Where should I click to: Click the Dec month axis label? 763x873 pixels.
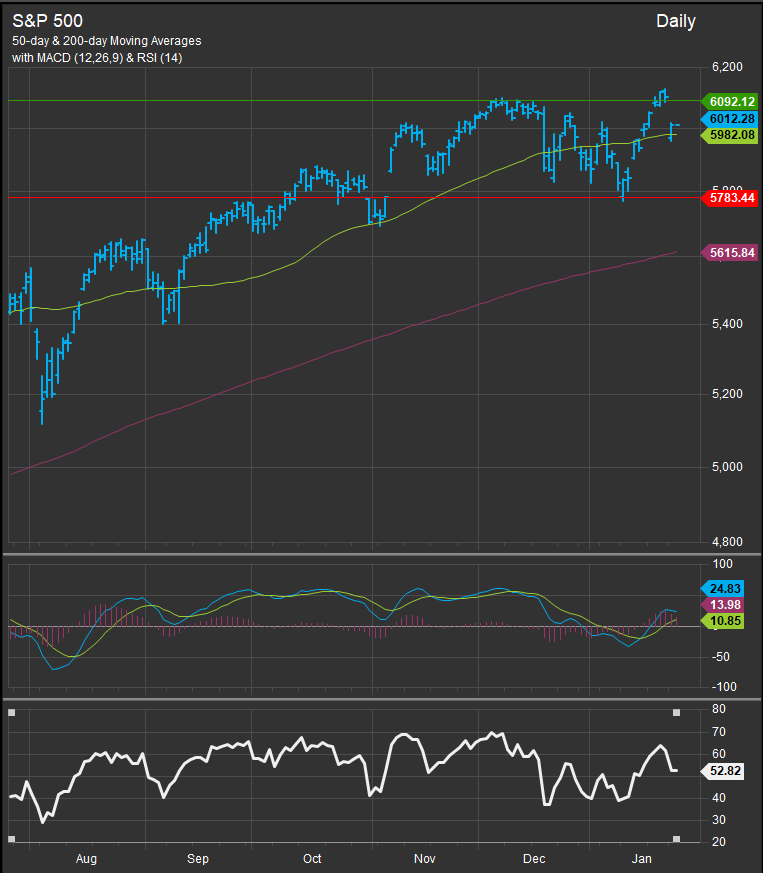click(x=534, y=859)
